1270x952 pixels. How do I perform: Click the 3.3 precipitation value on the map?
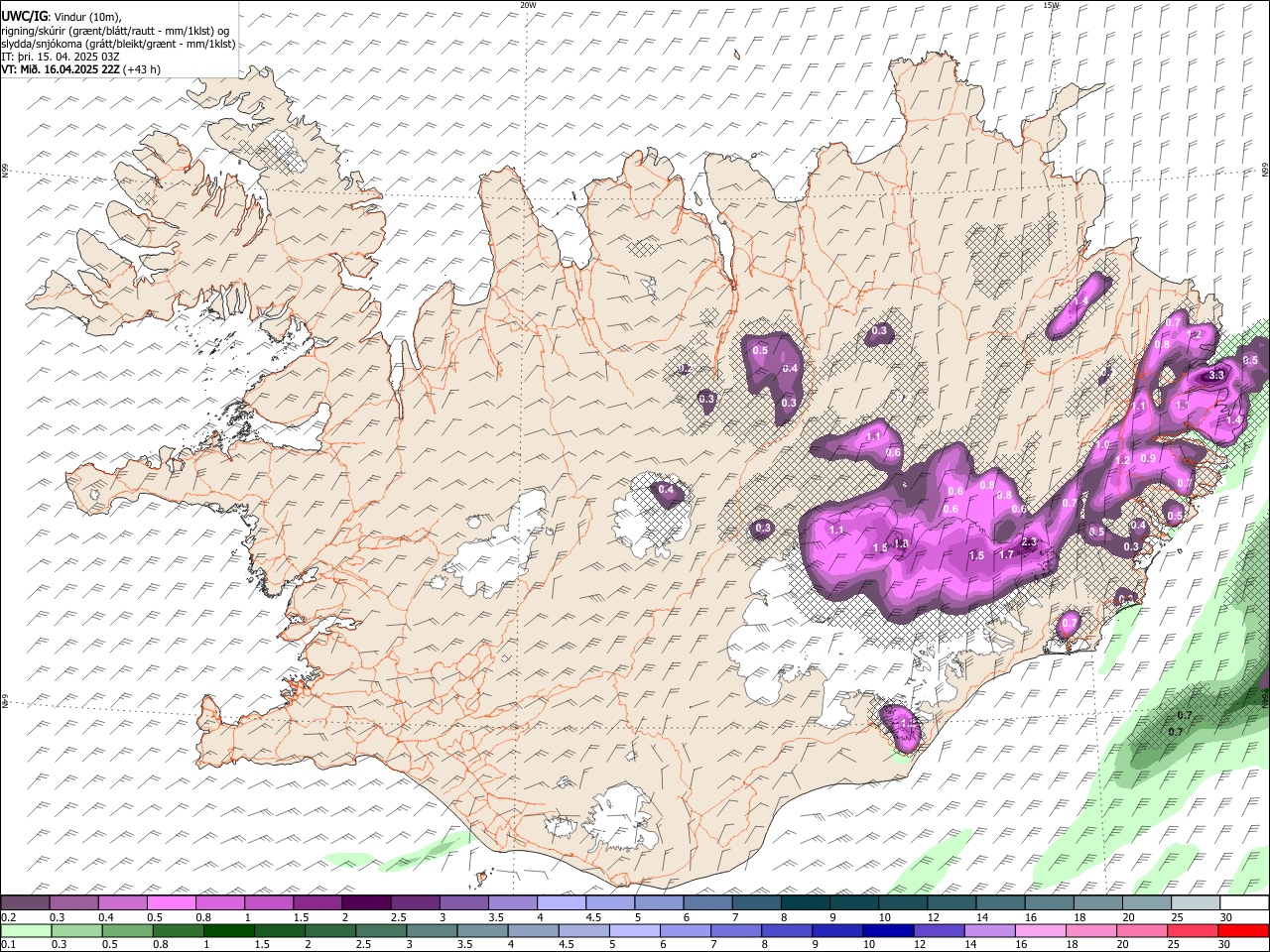pyautogui.click(x=1216, y=376)
